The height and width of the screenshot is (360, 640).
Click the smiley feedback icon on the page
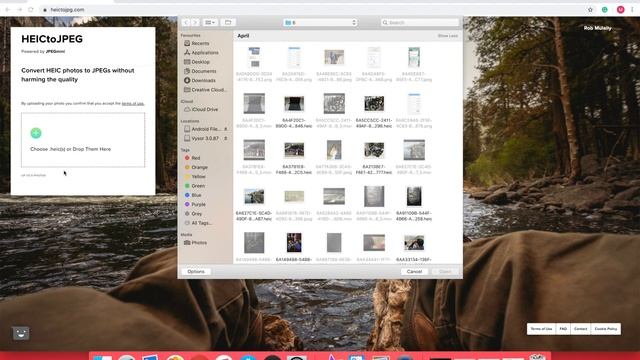(21, 333)
